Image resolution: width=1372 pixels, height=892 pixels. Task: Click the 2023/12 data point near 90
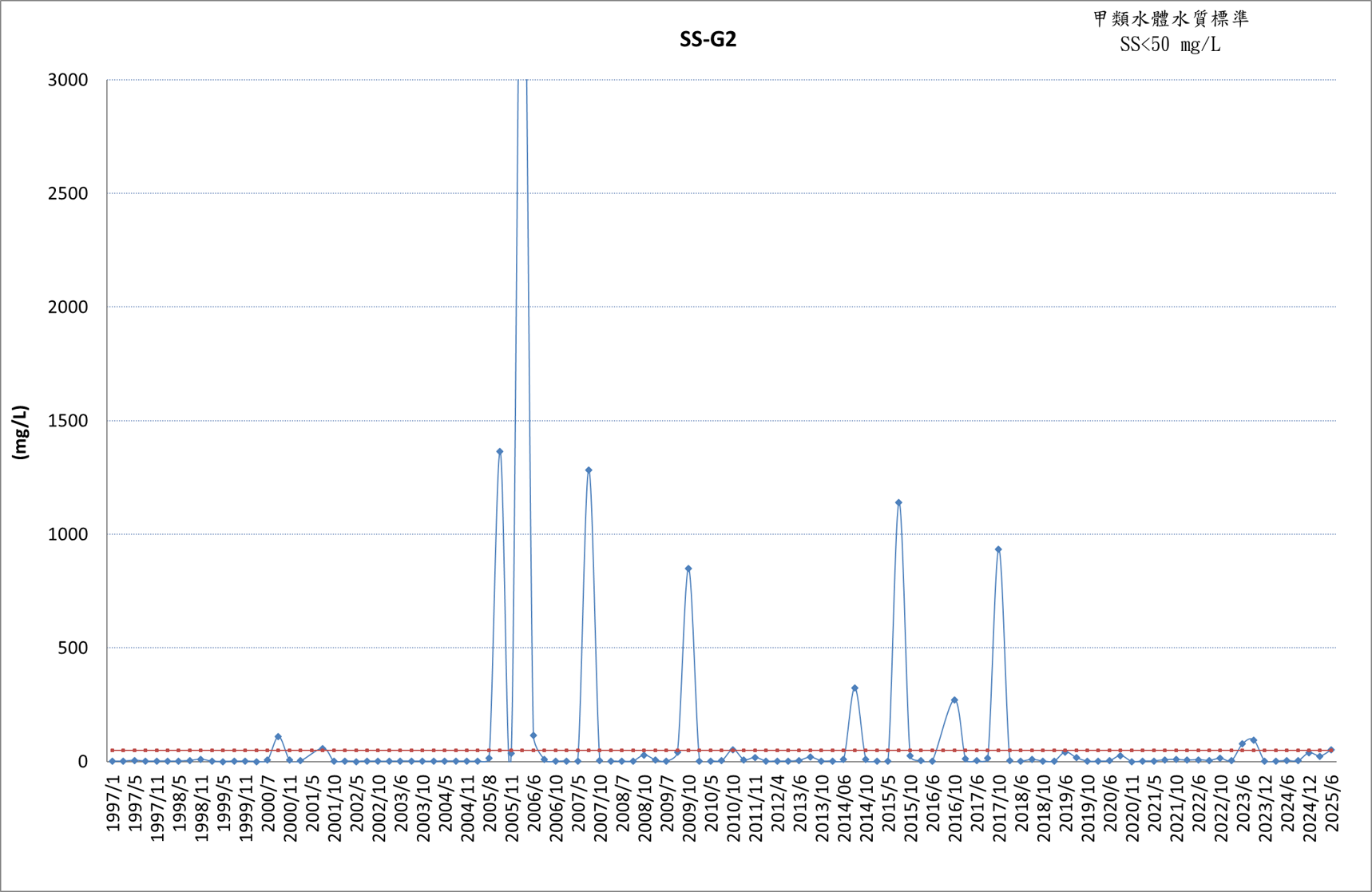pyautogui.click(x=1253, y=740)
